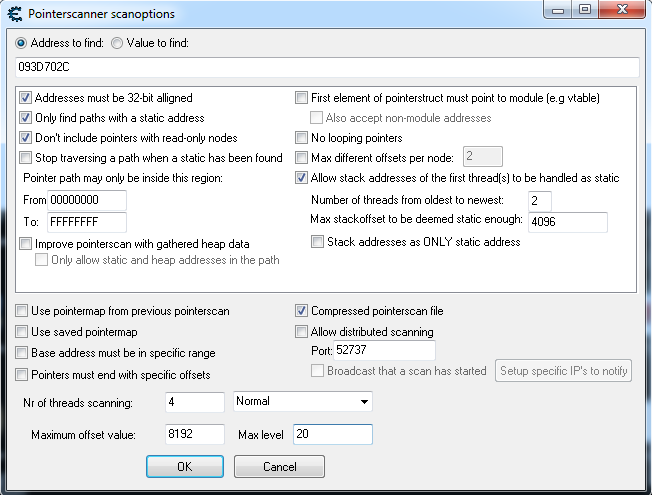Check 'Stack addresses as ONLY static address'
The height and width of the screenshot is (495, 652).
(318, 242)
